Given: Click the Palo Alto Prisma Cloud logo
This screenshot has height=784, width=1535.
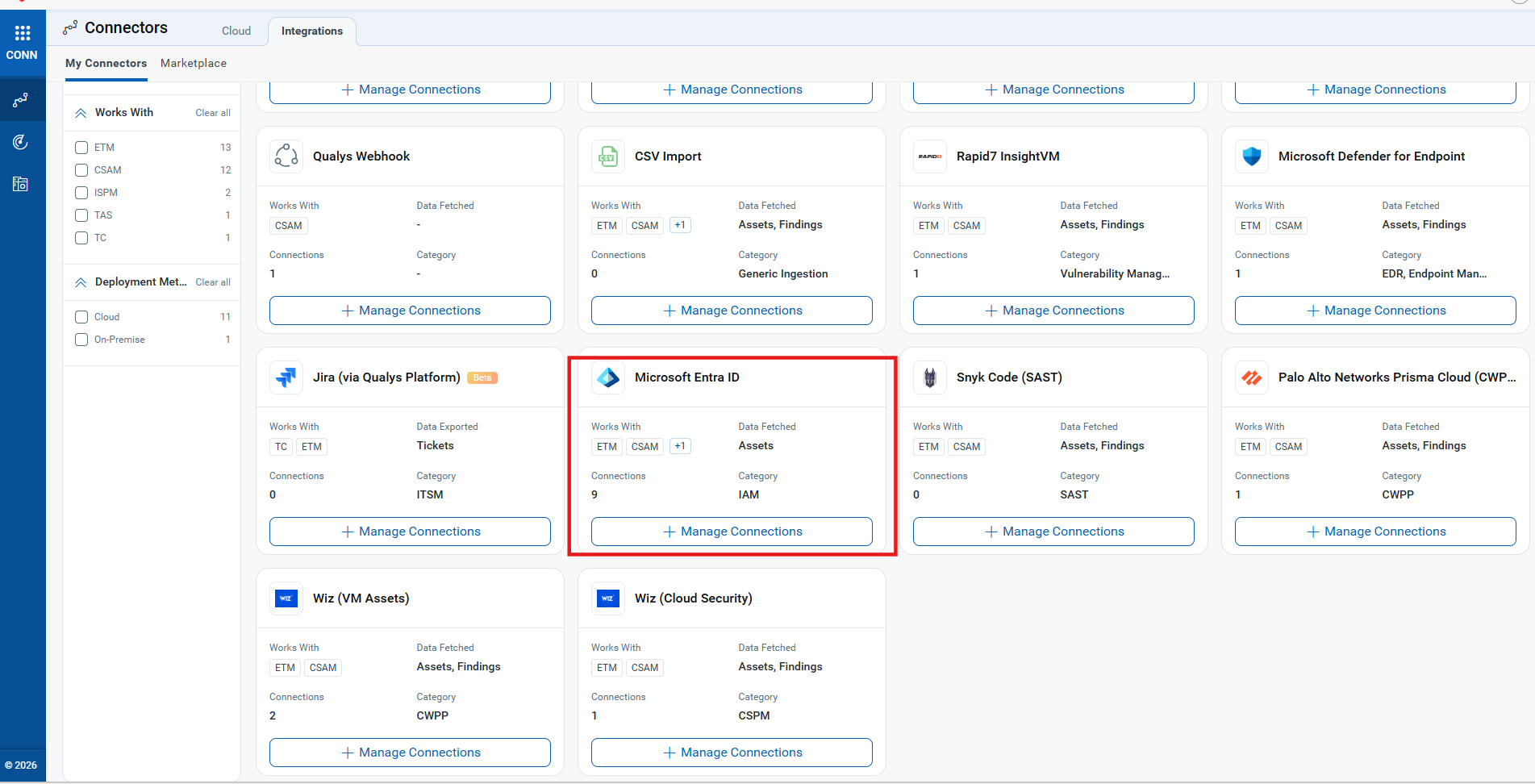Looking at the screenshot, I should [1251, 377].
